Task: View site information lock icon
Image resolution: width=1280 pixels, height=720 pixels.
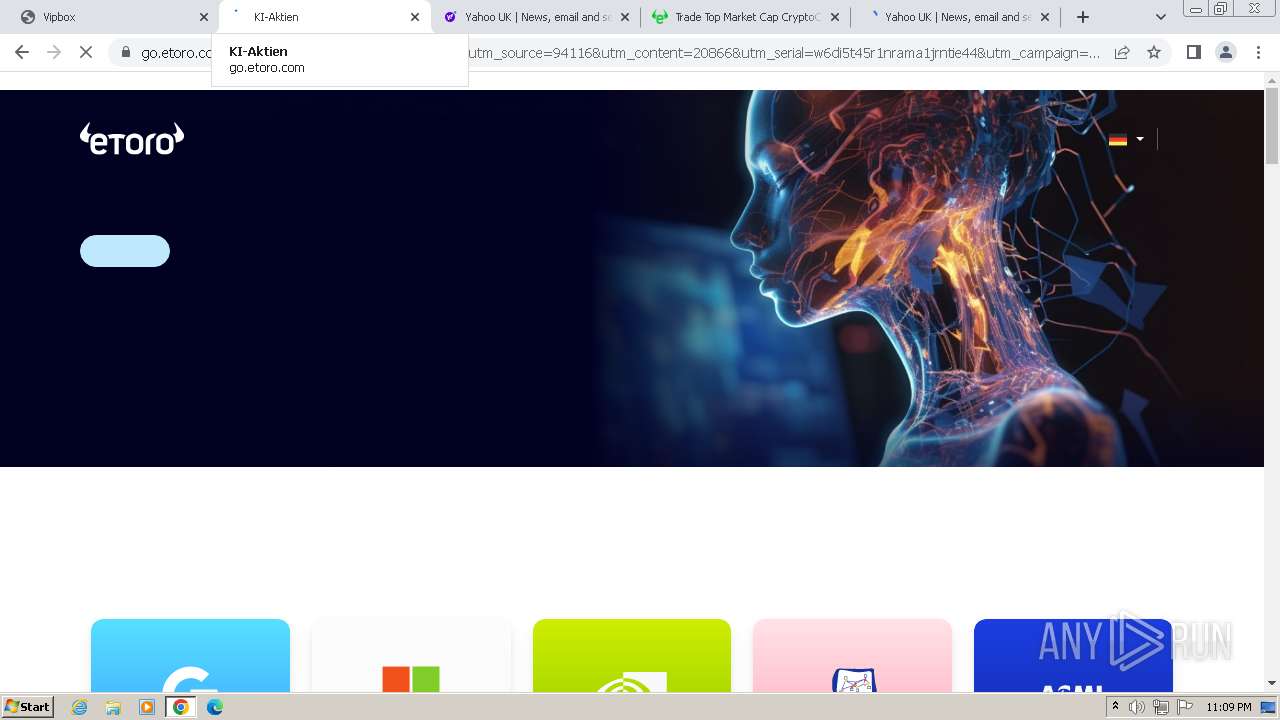Action: coord(126,52)
